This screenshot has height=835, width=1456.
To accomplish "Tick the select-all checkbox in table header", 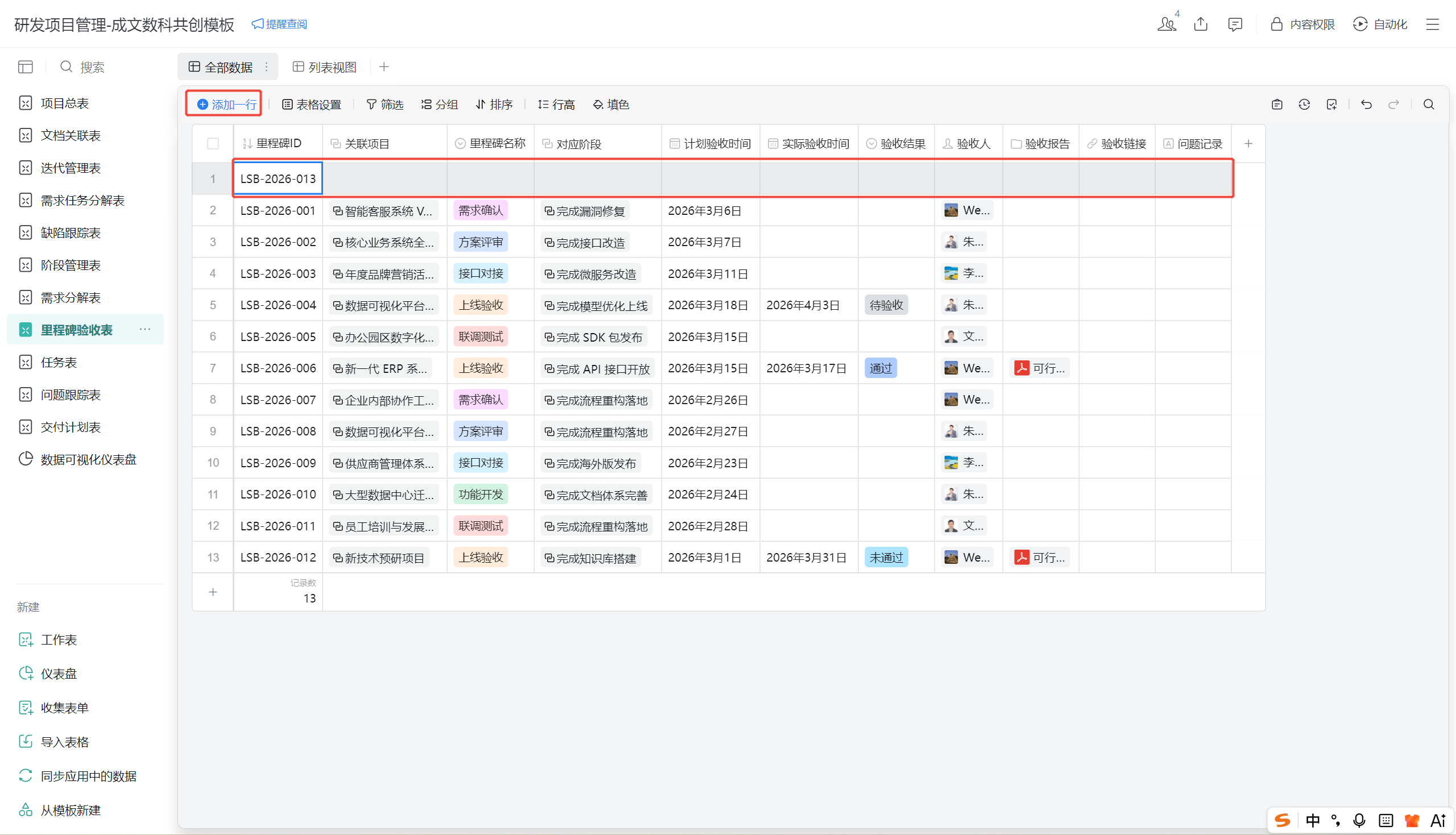I will tap(213, 143).
